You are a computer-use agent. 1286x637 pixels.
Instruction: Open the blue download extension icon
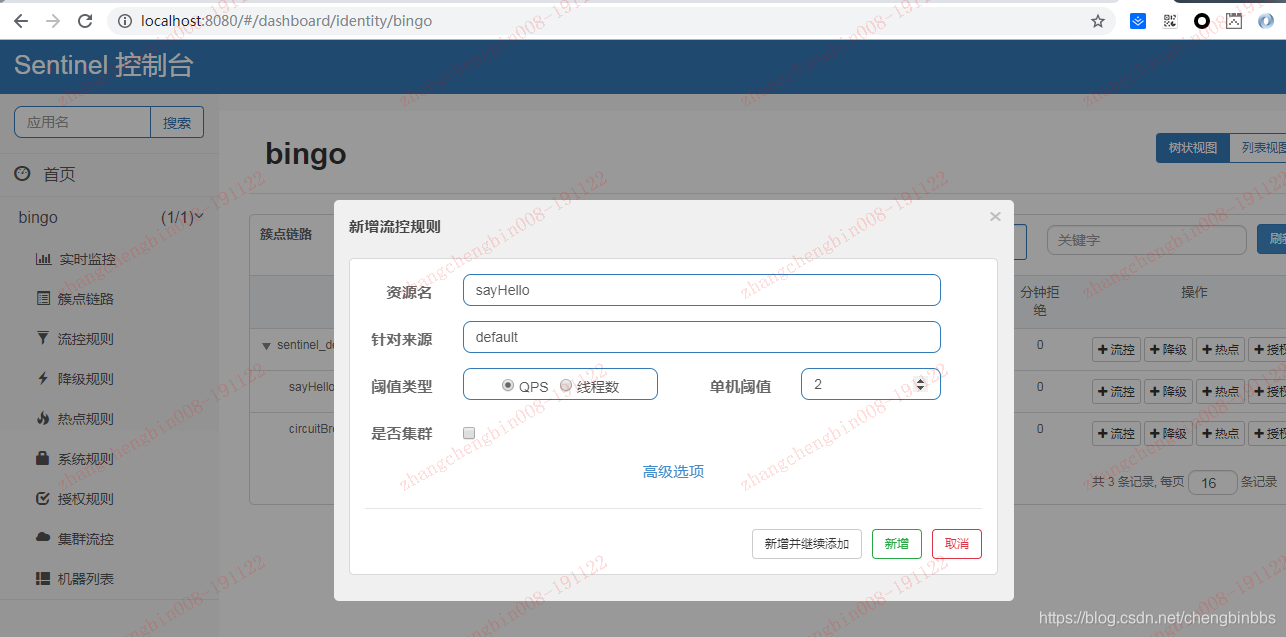(1138, 21)
